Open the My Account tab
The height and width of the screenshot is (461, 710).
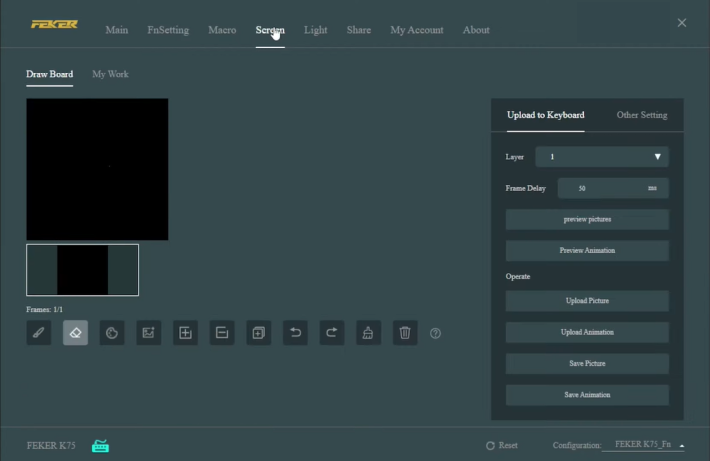[x=417, y=30]
